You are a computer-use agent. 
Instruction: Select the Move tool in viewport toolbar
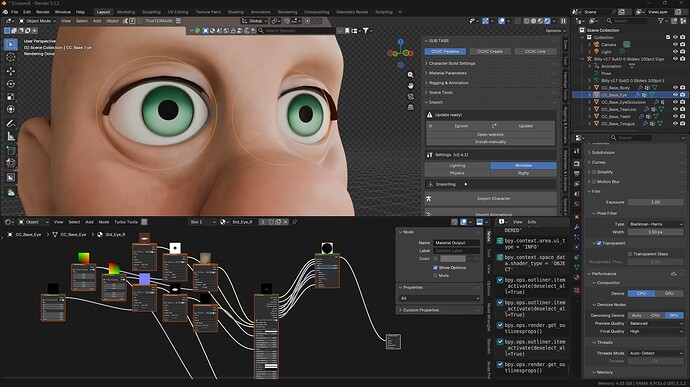tap(11, 70)
